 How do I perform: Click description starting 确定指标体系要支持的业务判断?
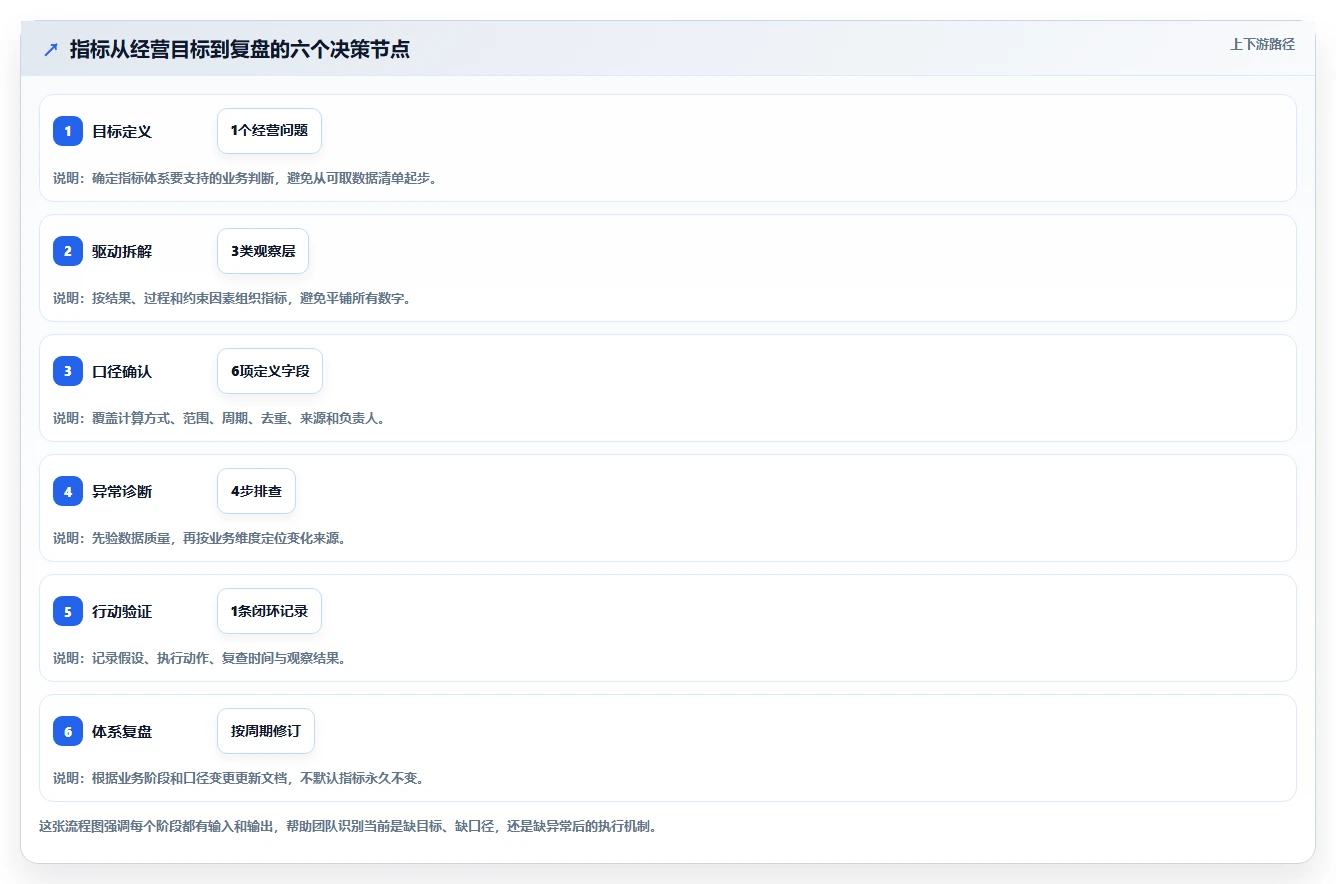(x=245, y=178)
